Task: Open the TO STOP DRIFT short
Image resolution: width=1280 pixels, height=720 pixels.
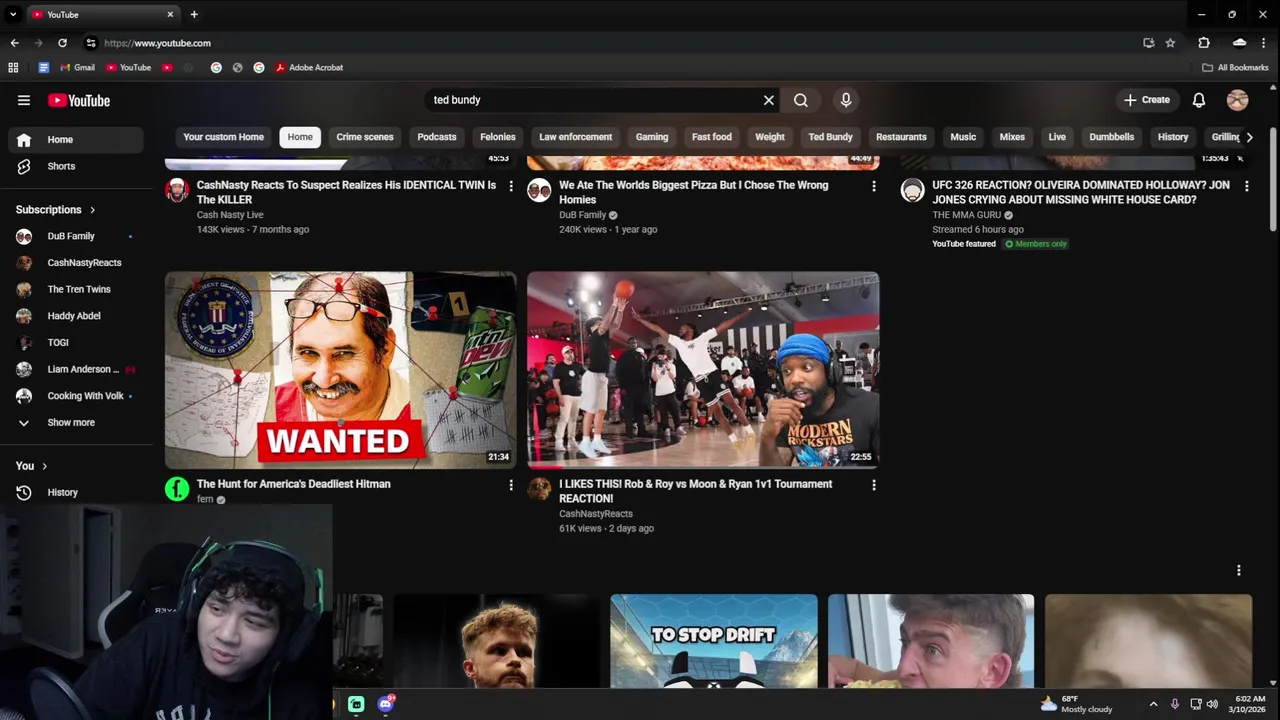Action: click(x=714, y=641)
